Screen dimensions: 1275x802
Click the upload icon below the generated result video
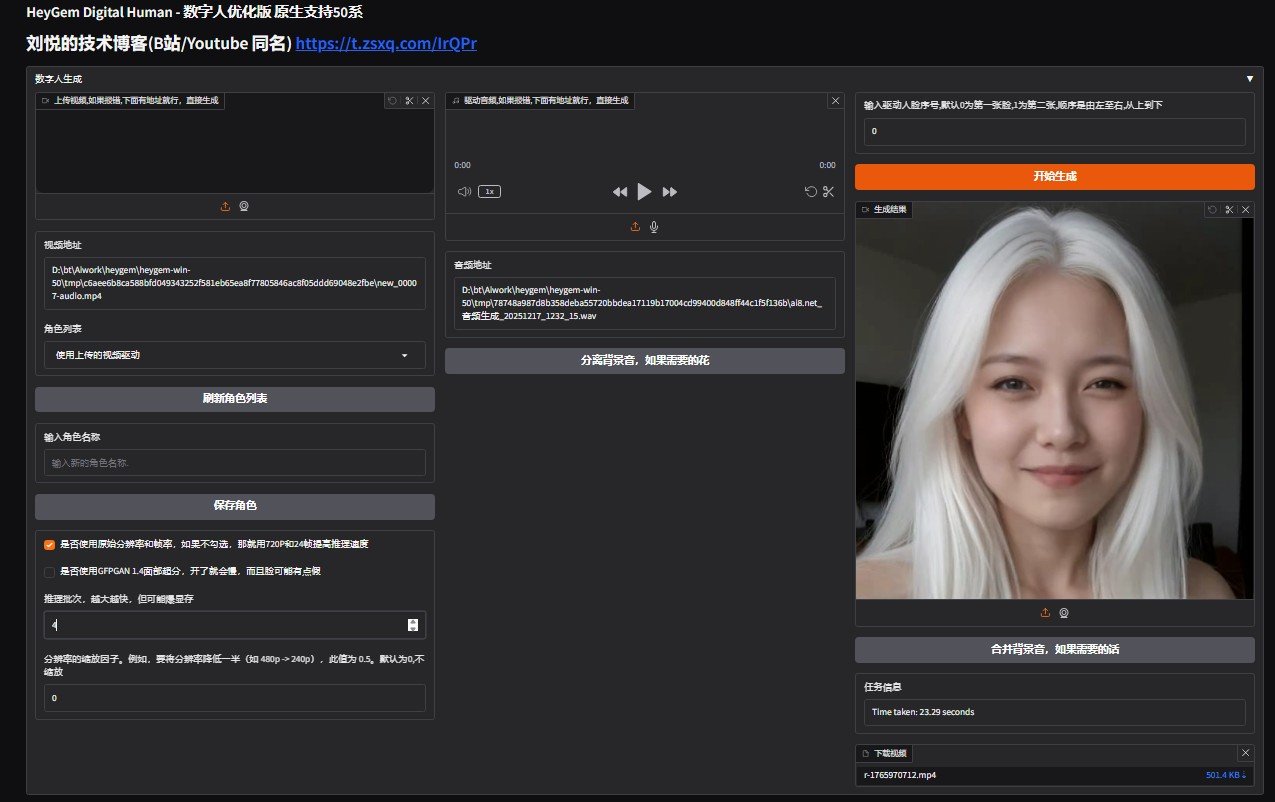[x=1045, y=613]
